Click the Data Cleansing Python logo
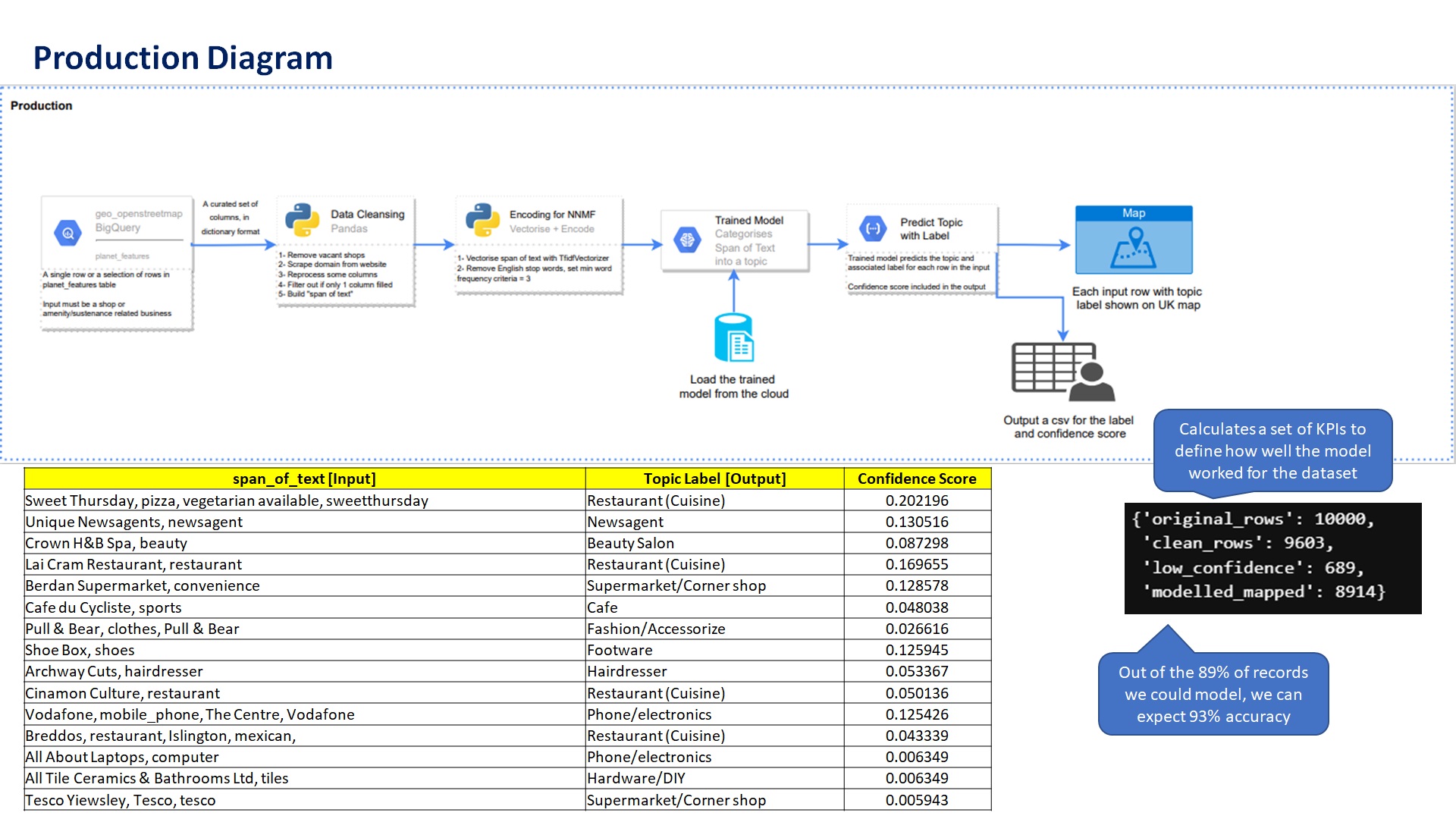The image size is (1456, 819). pyautogui.click(x=302, y=220)
